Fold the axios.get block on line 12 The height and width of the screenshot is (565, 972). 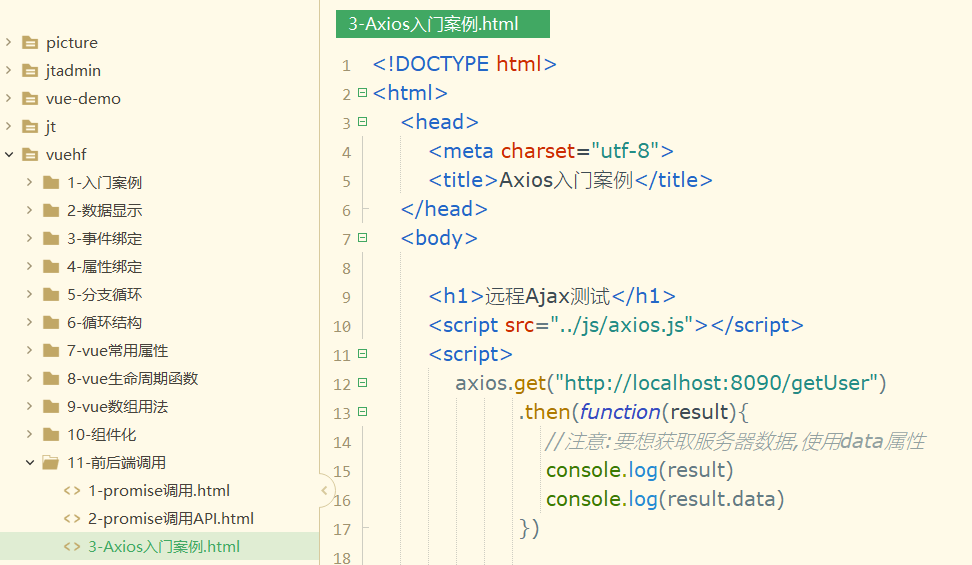[x=363, y=383]
